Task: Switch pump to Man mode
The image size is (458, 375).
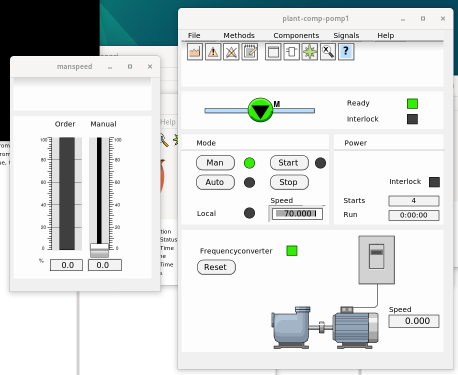Action: [x=215, y=163]
